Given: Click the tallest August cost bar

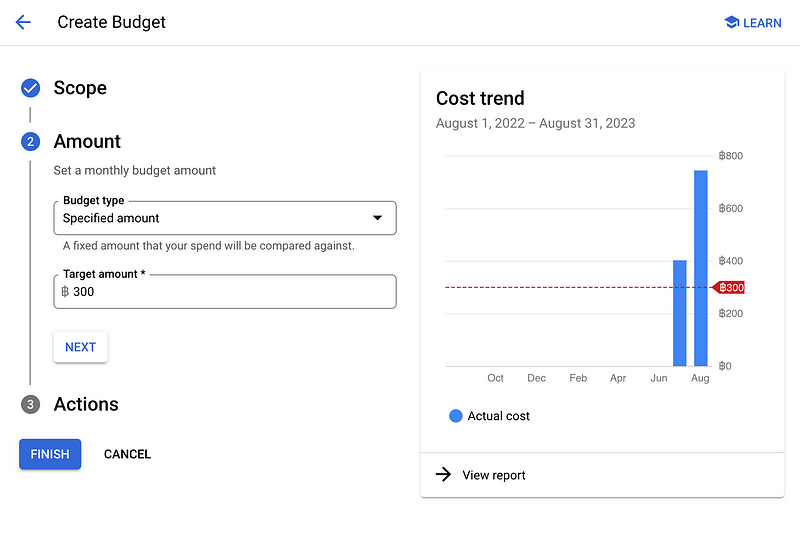Looking at the screenshot, I should (x=700, y=268).
